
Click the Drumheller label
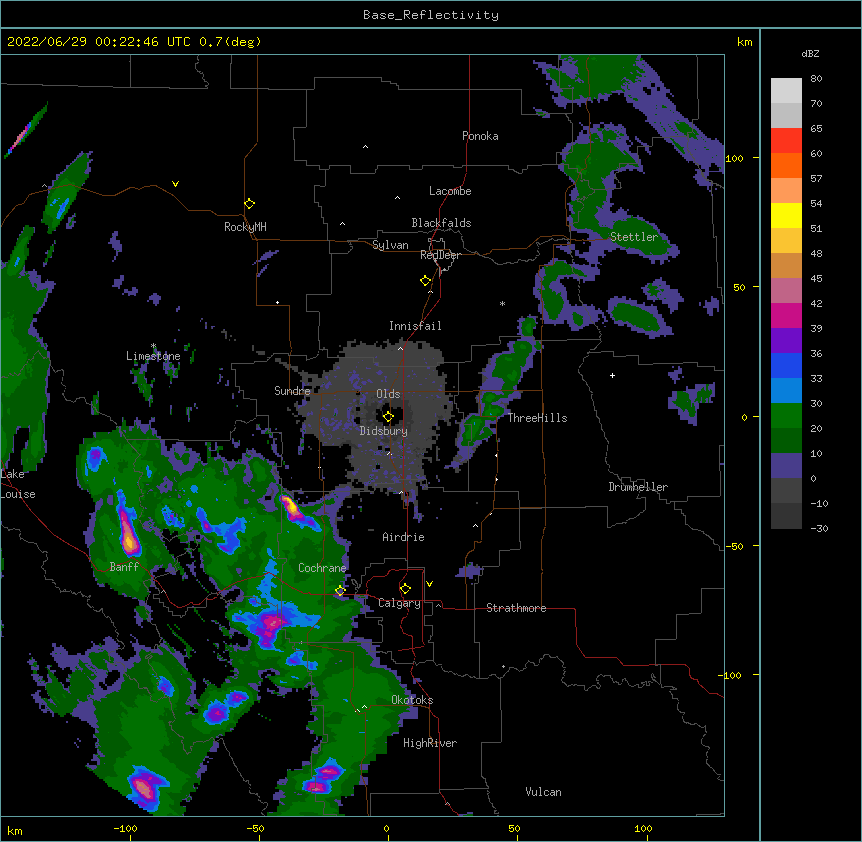[x=638, y=487]
